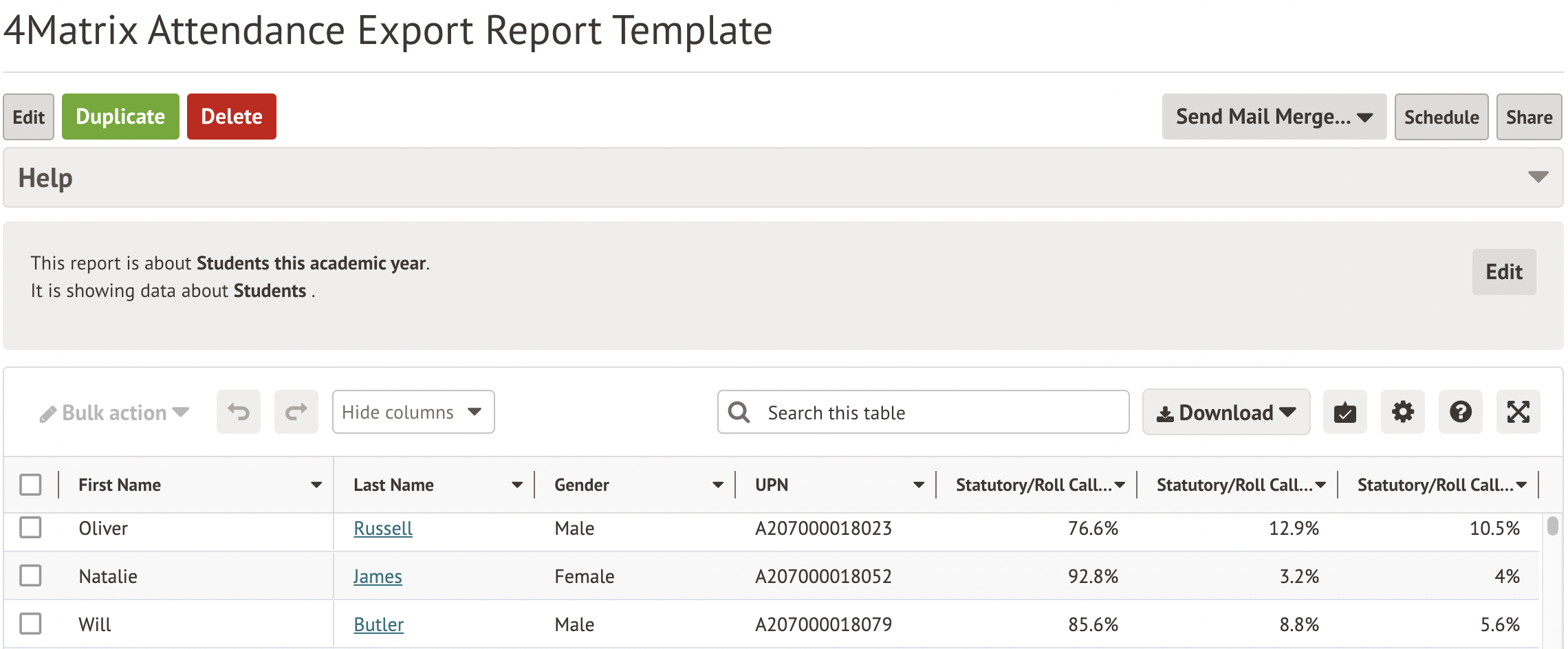
Task: Open table settings gear icon
Action: 1402,412
